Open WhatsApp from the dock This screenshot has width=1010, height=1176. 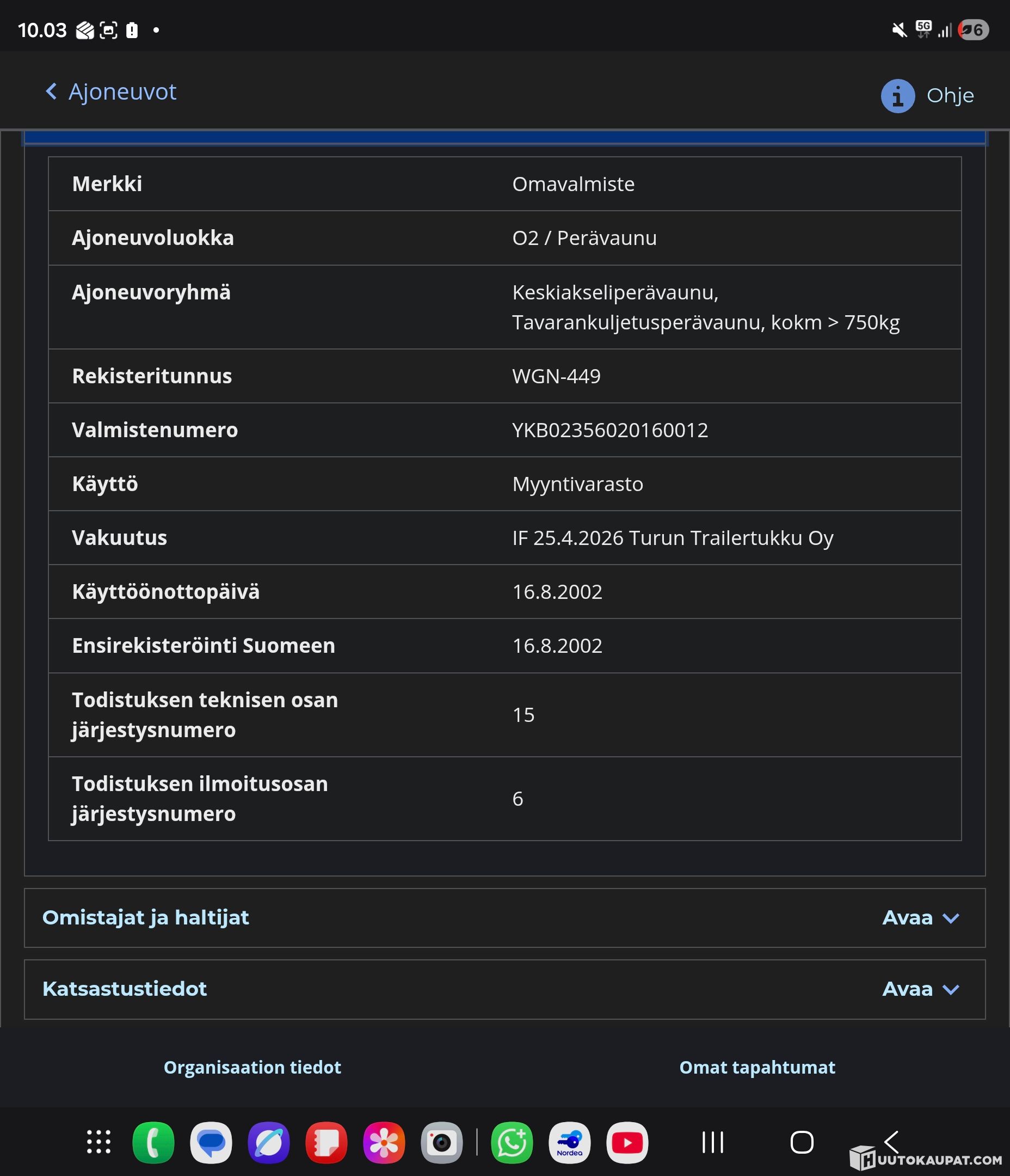tap(512, 1142)
